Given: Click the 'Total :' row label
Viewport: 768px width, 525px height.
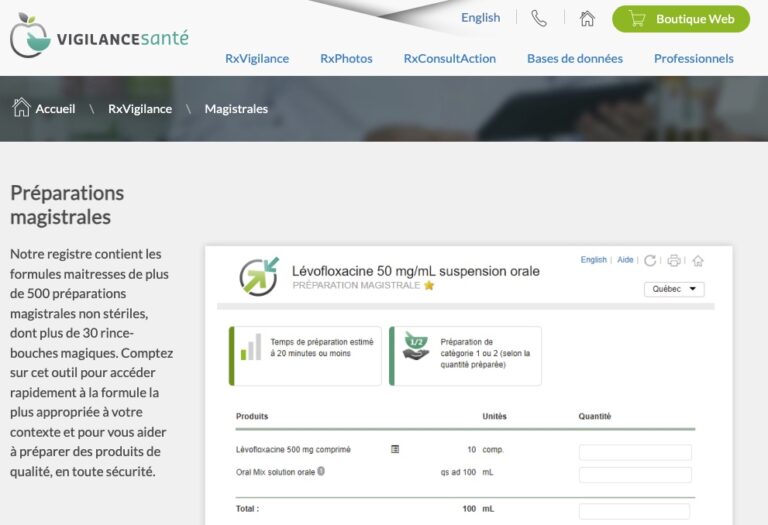Looking at the screenshot, I should coord(247,509).
